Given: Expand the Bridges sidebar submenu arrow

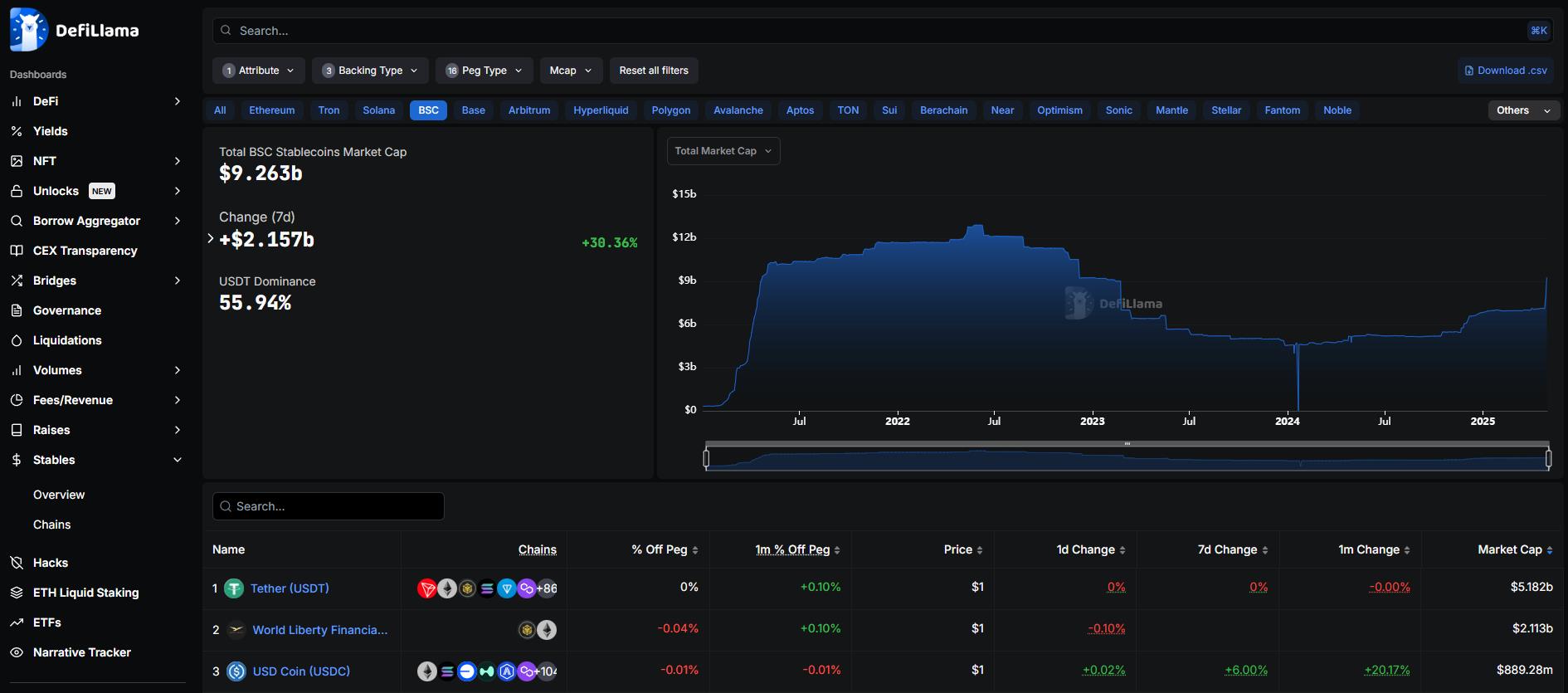Looking at the screenshot, I should click(x=177, y=281).
